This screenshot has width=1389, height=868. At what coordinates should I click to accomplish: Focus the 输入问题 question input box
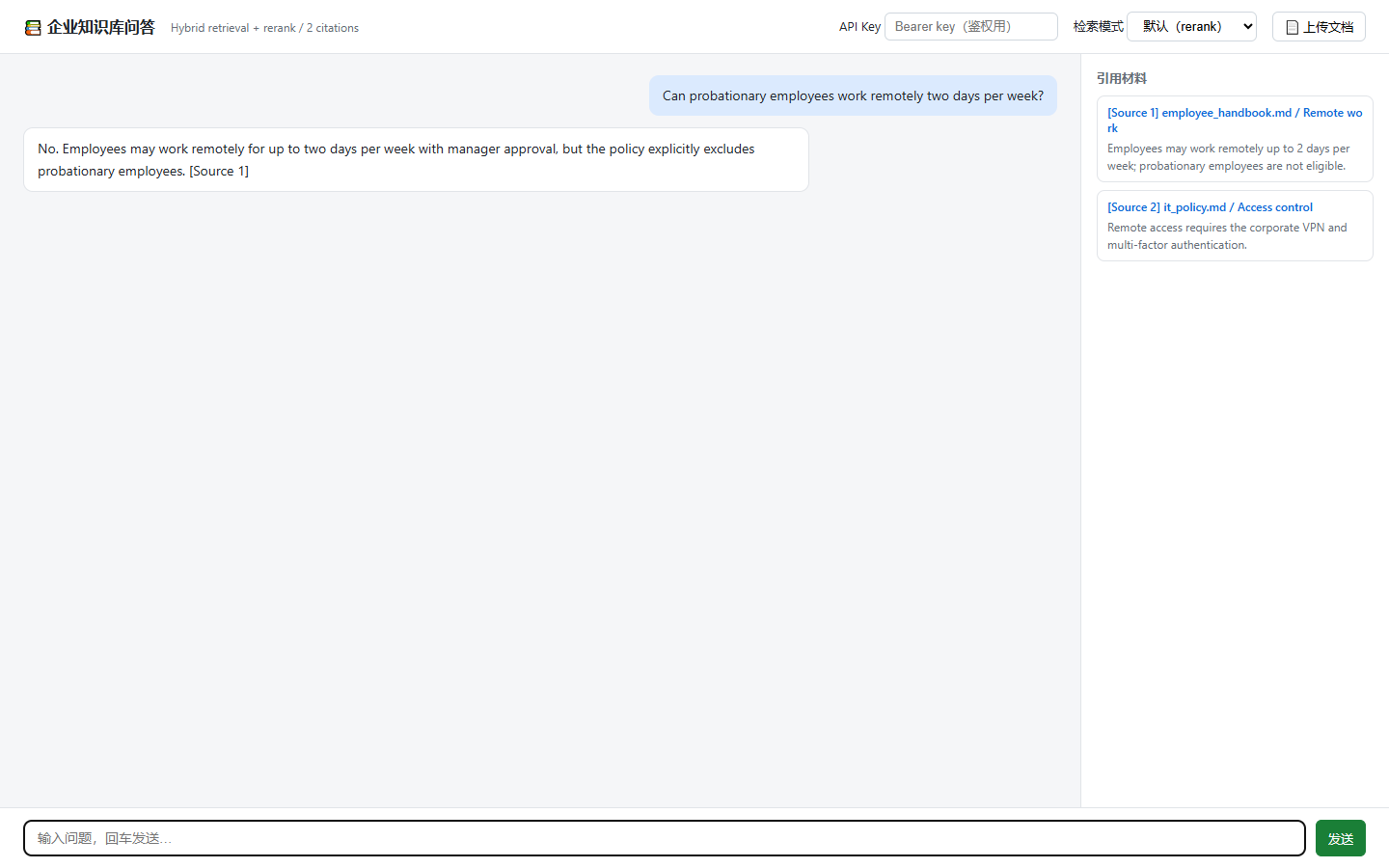point(665,838)
